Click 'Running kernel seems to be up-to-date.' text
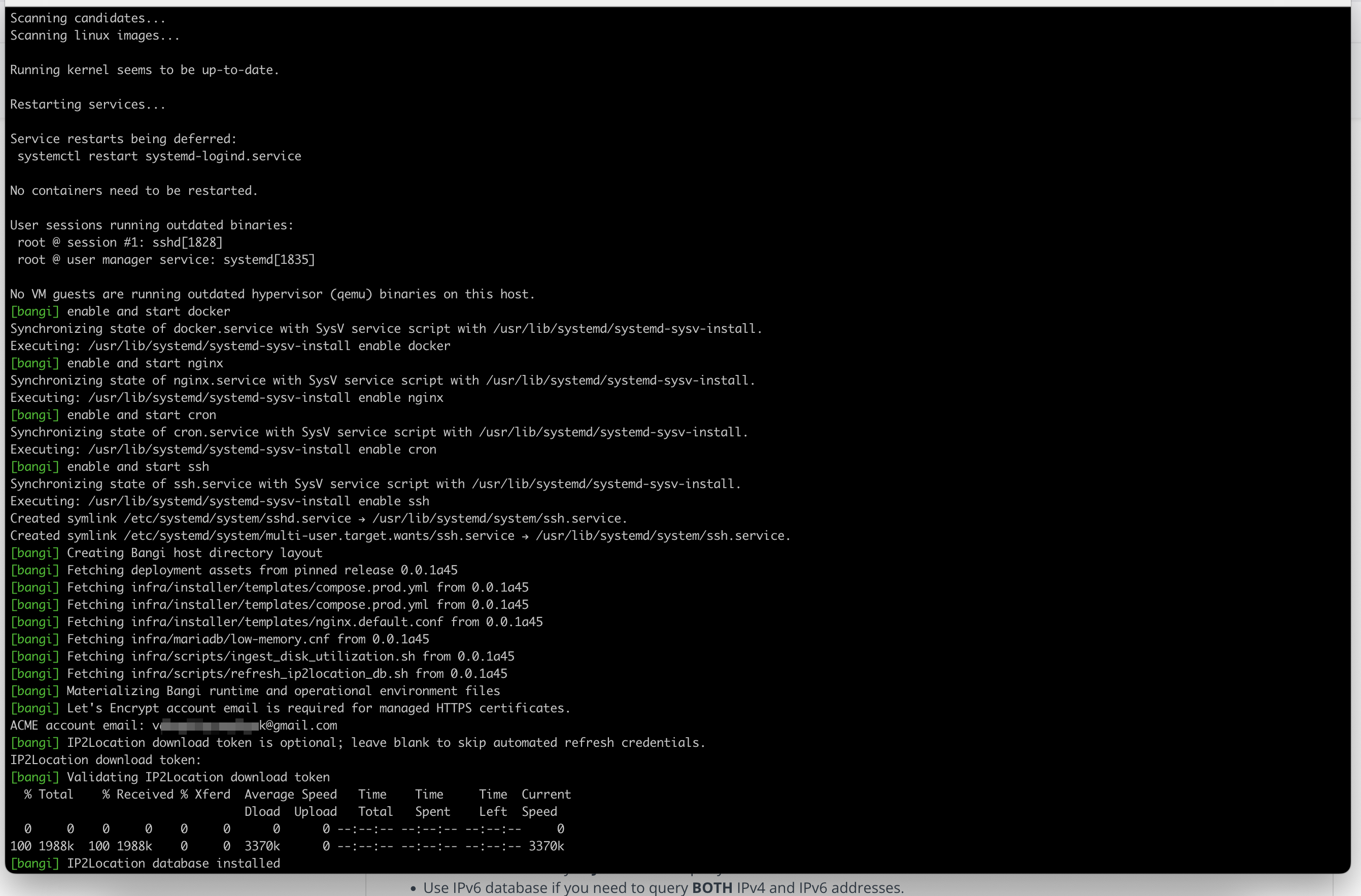The width and height of the screenshot is (1361, 896). [x=145, y=70]
